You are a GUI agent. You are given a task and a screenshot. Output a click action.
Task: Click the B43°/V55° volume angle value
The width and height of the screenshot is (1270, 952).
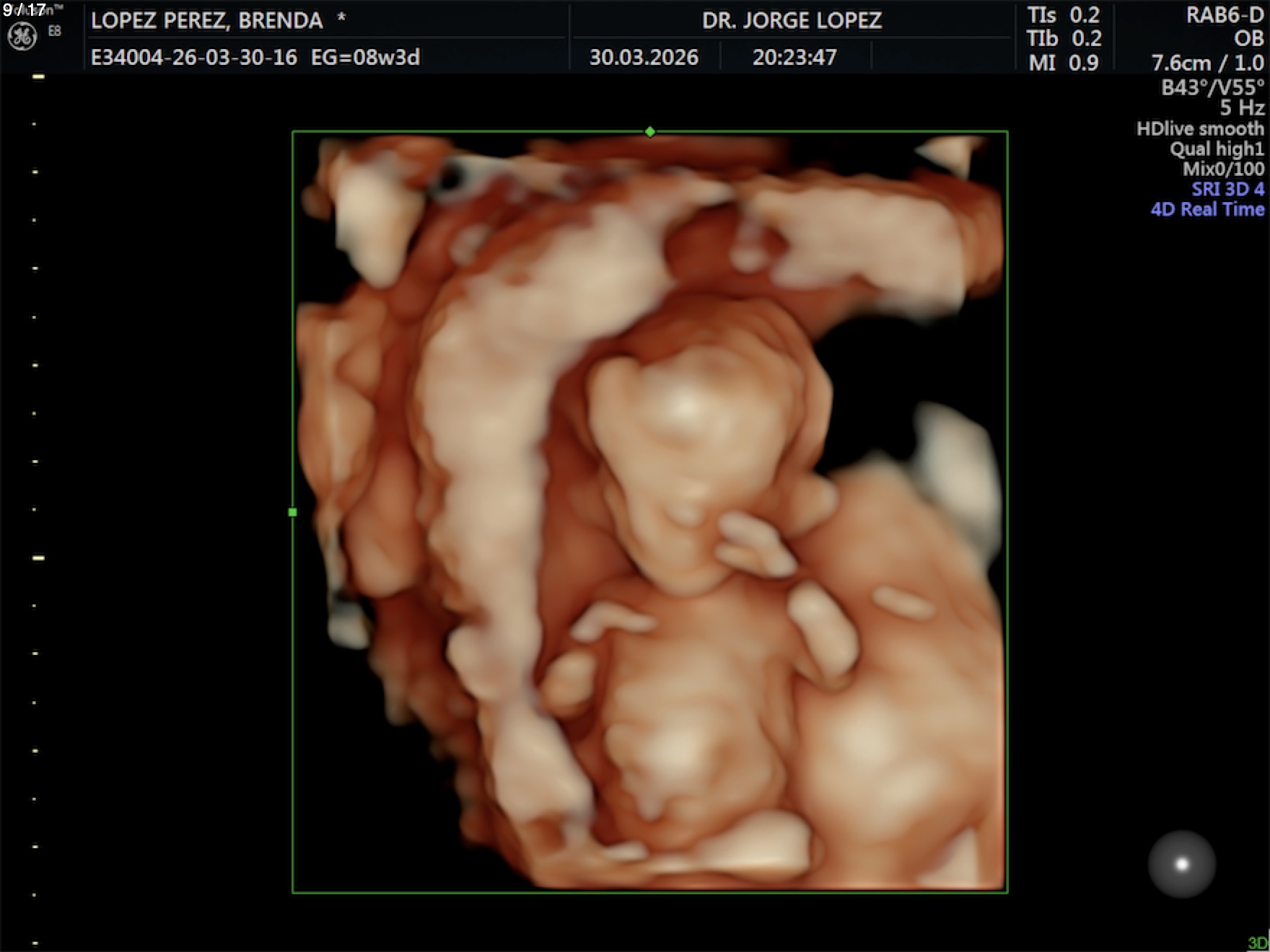(x=1212, y=88)
